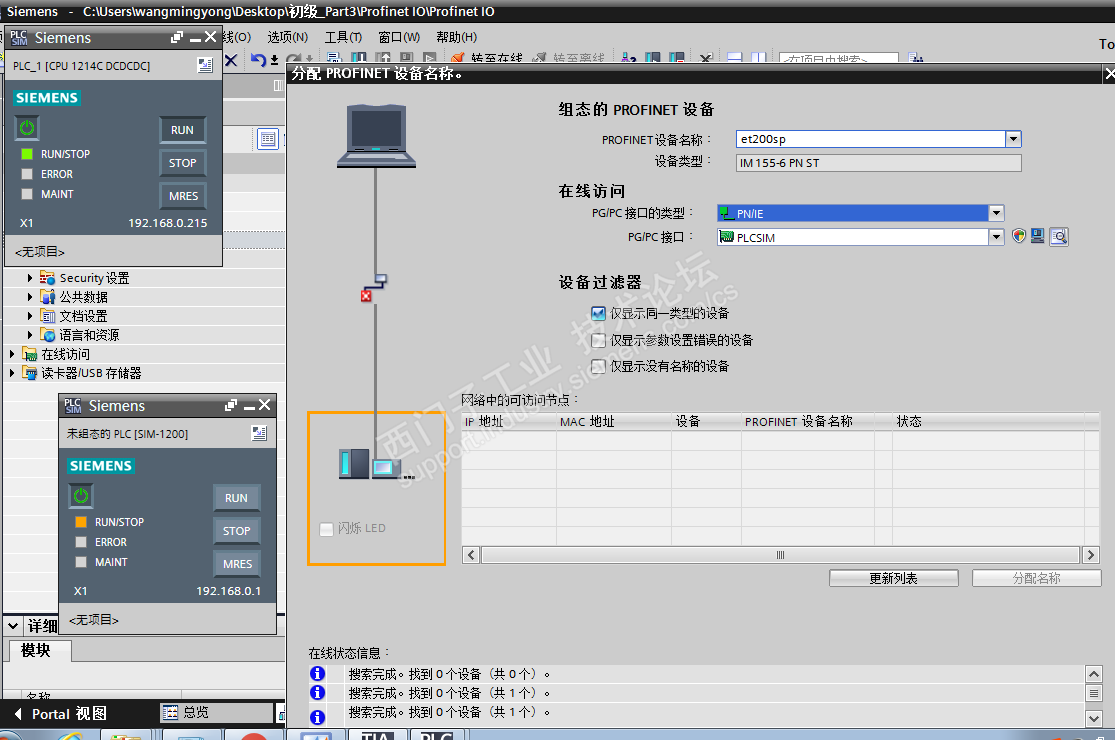Toggle 仅显示同一类型的设备 checkbox
Screen dimensions: 1115x740
click(599, 313)
